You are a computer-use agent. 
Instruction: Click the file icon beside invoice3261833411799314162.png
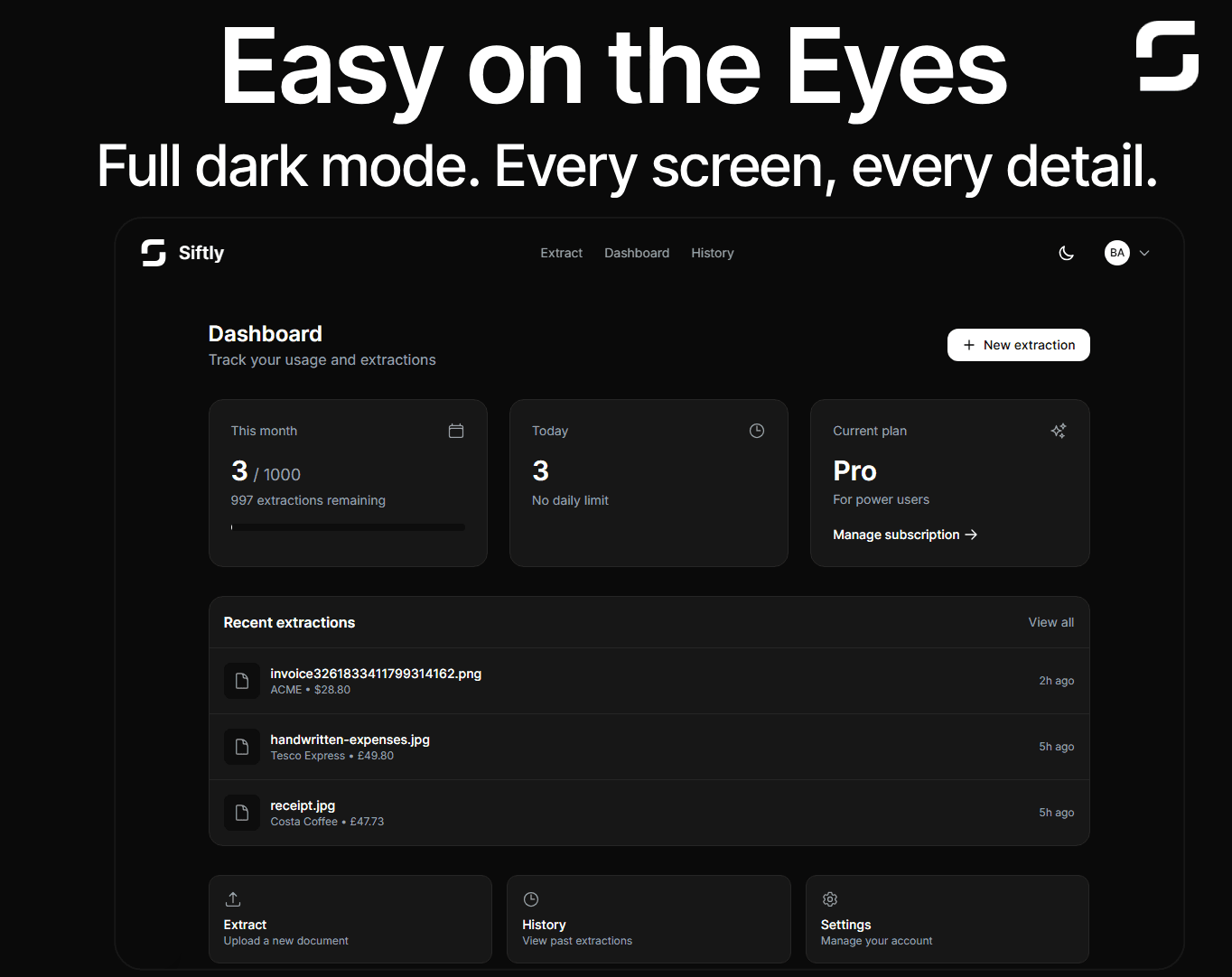[x=241, y=681]
